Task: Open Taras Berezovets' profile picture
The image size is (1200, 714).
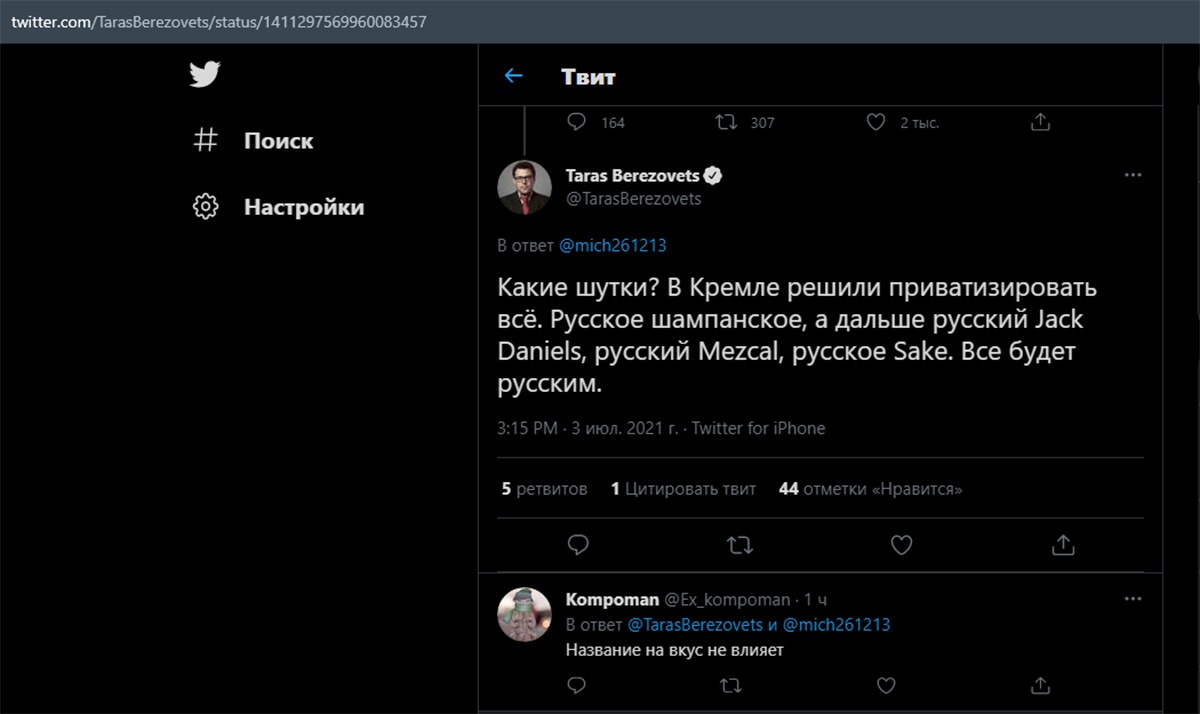Action: 525,187
